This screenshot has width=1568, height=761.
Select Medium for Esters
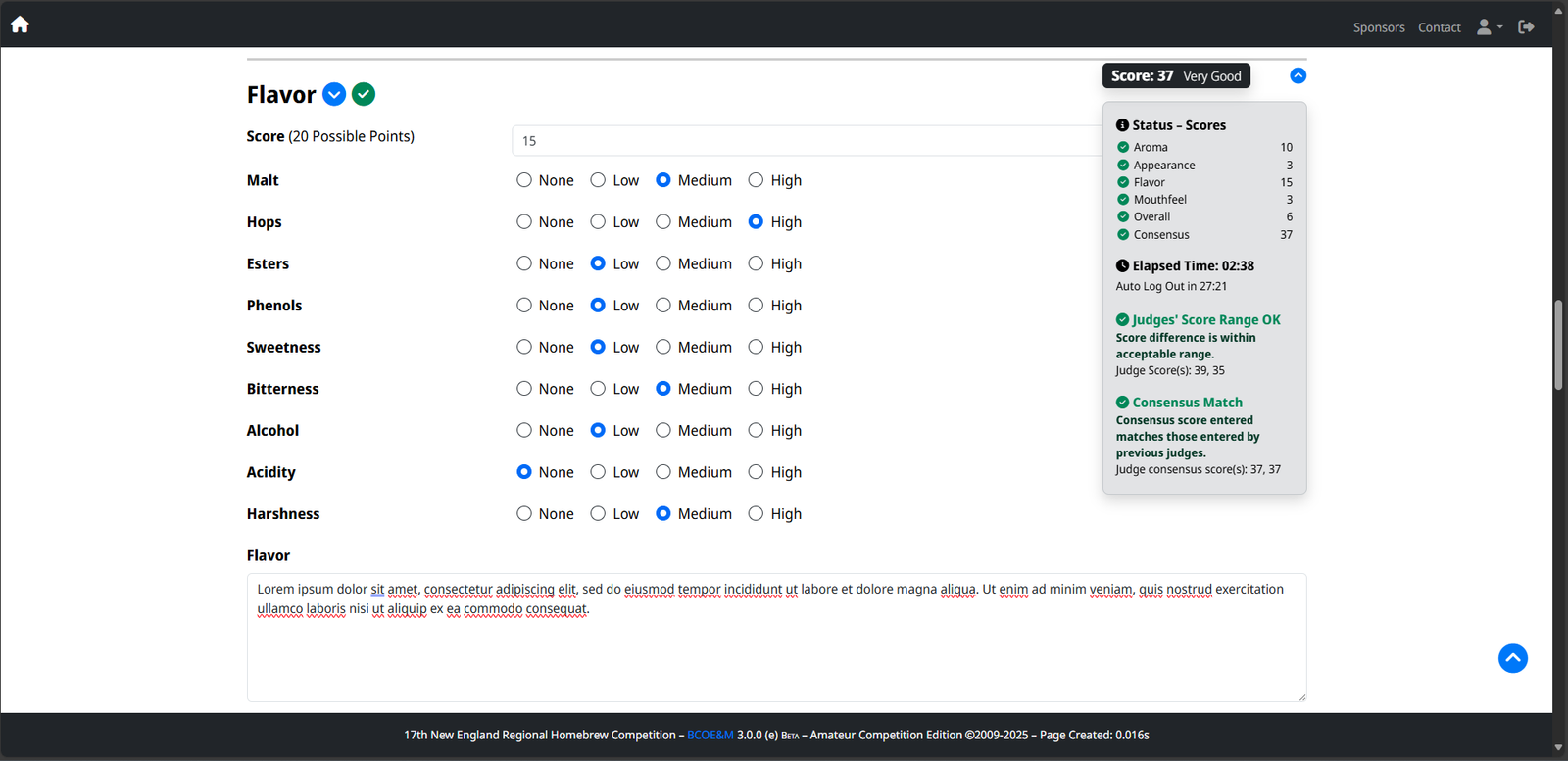pos(663,263)
